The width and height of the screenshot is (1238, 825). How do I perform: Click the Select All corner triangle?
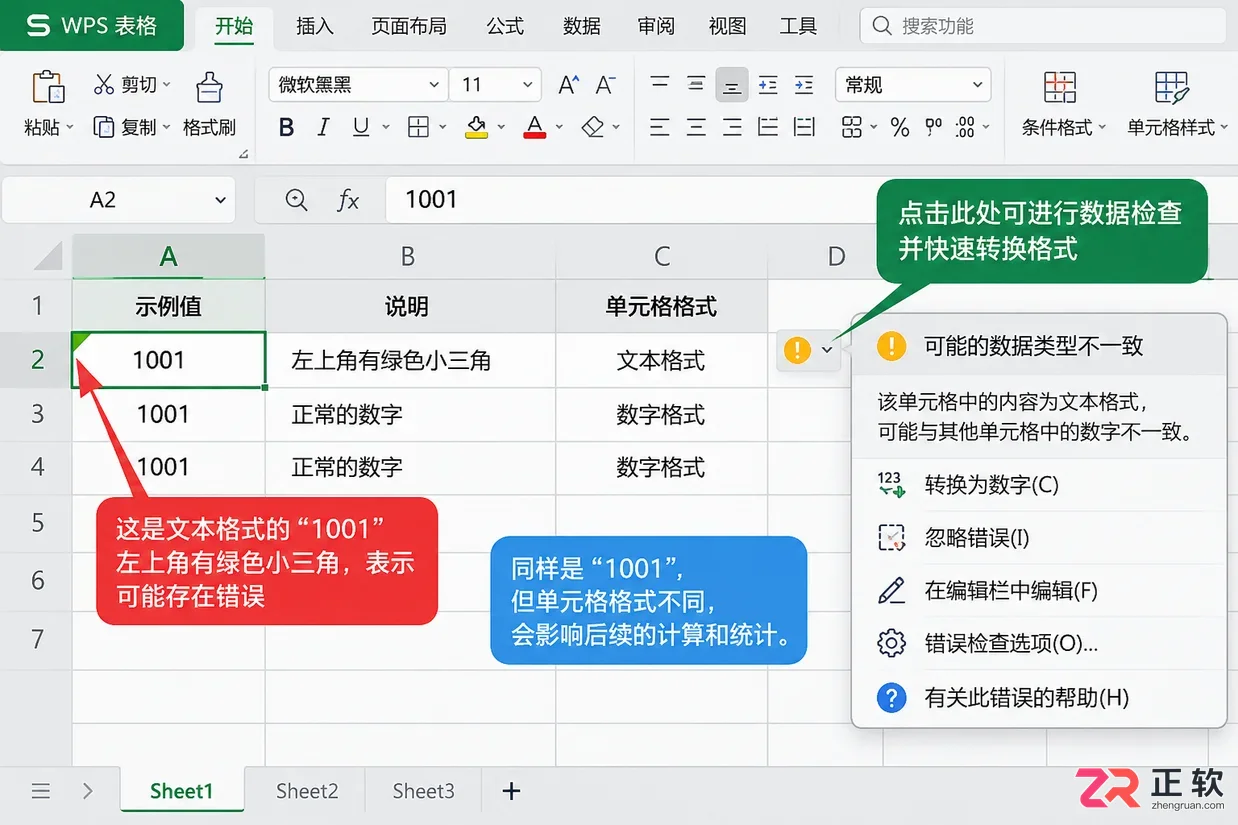click(x=47, y=257)
